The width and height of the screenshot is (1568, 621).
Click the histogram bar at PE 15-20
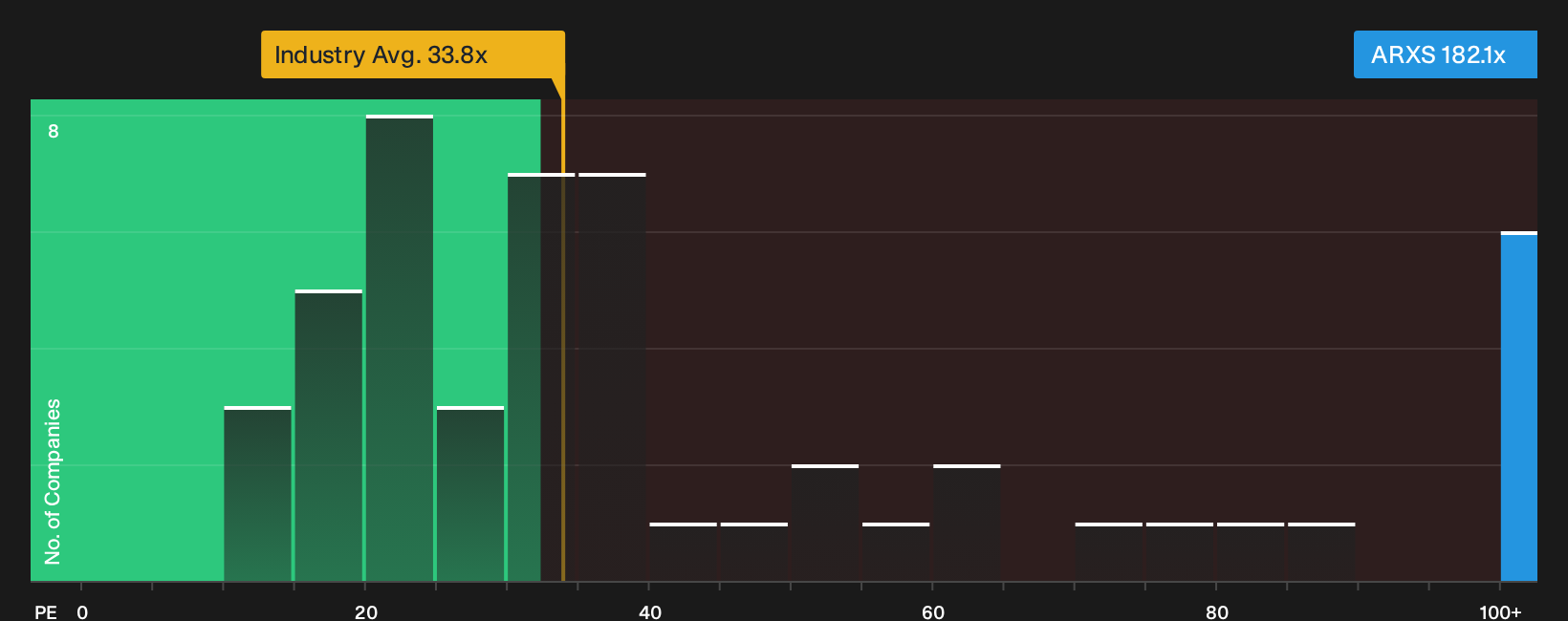[x=329, y=436]
